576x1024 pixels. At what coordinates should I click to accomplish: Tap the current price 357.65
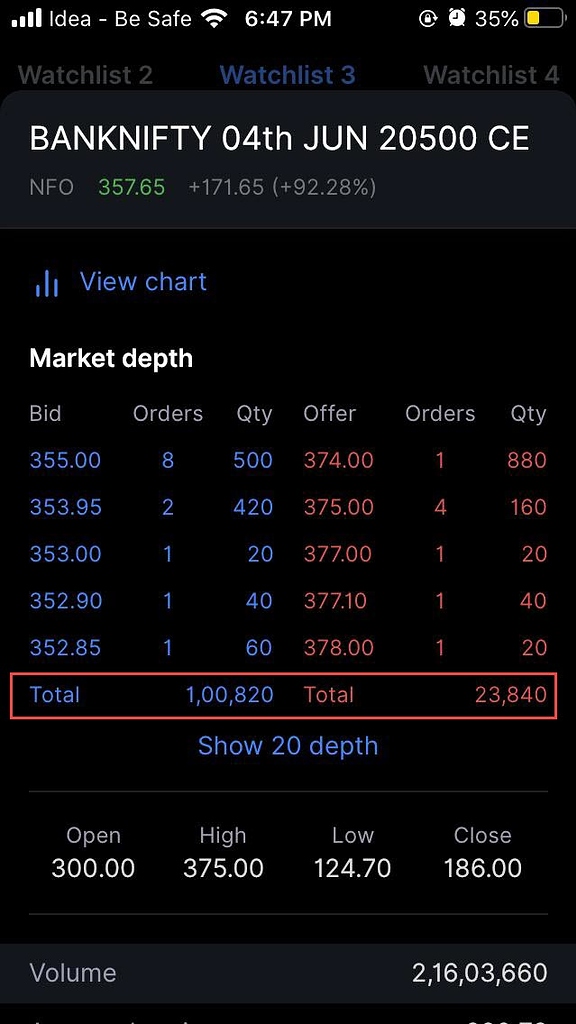click(131, 187)
